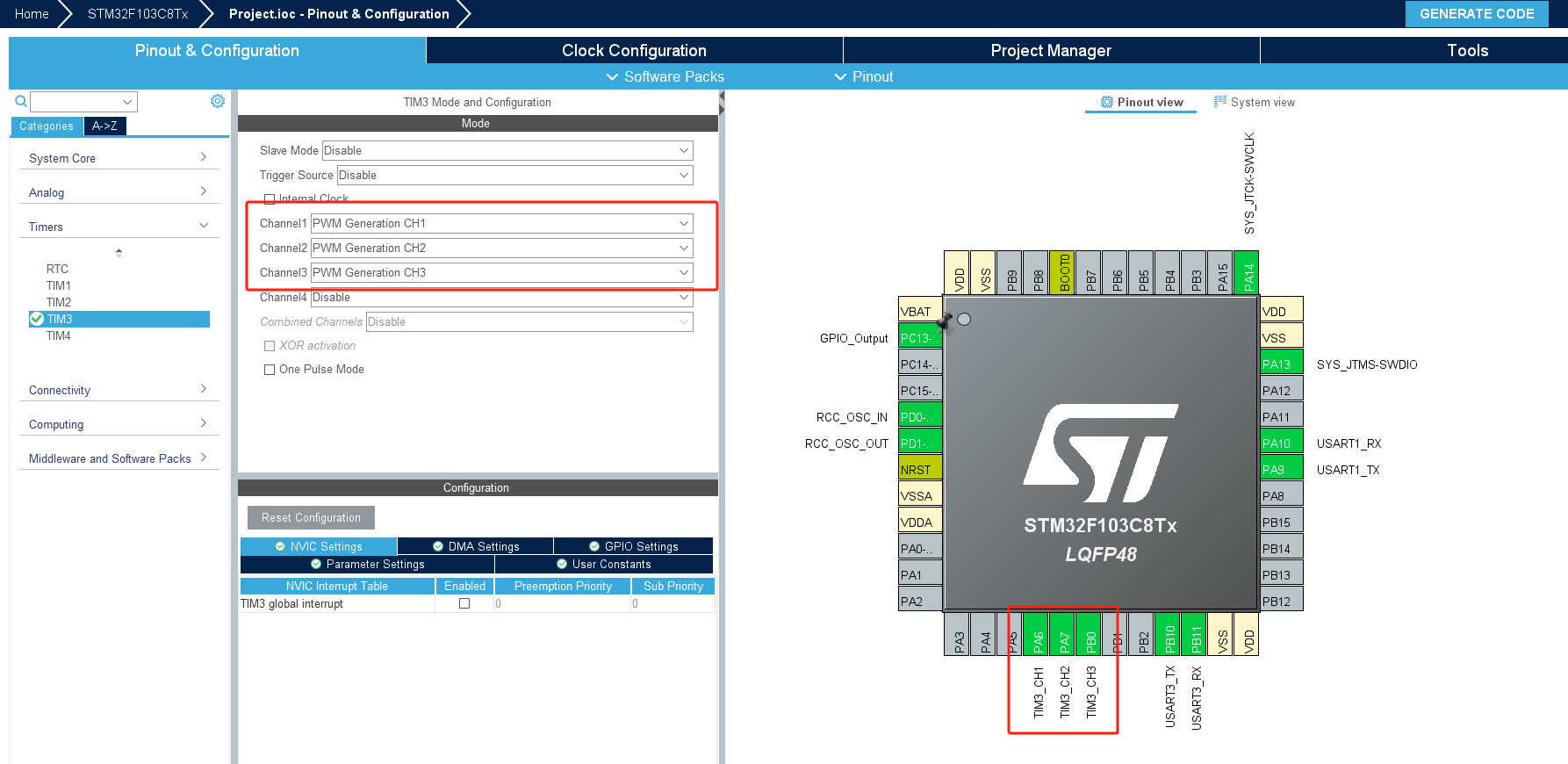
Task: Open the Slave Mode dropdown
Action: pyautogui.click(x=507, y=150)
